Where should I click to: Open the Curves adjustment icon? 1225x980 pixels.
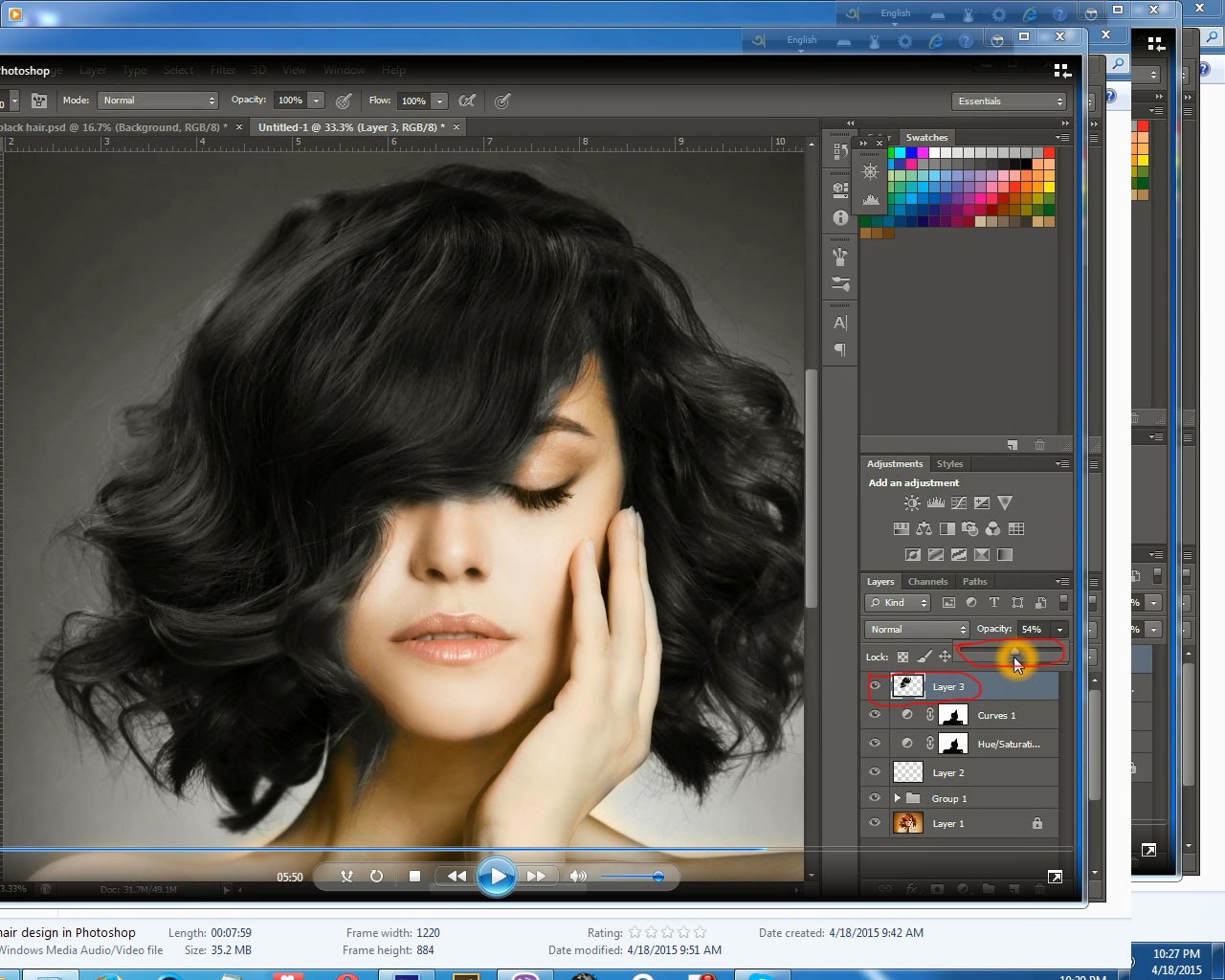point(959,502)
